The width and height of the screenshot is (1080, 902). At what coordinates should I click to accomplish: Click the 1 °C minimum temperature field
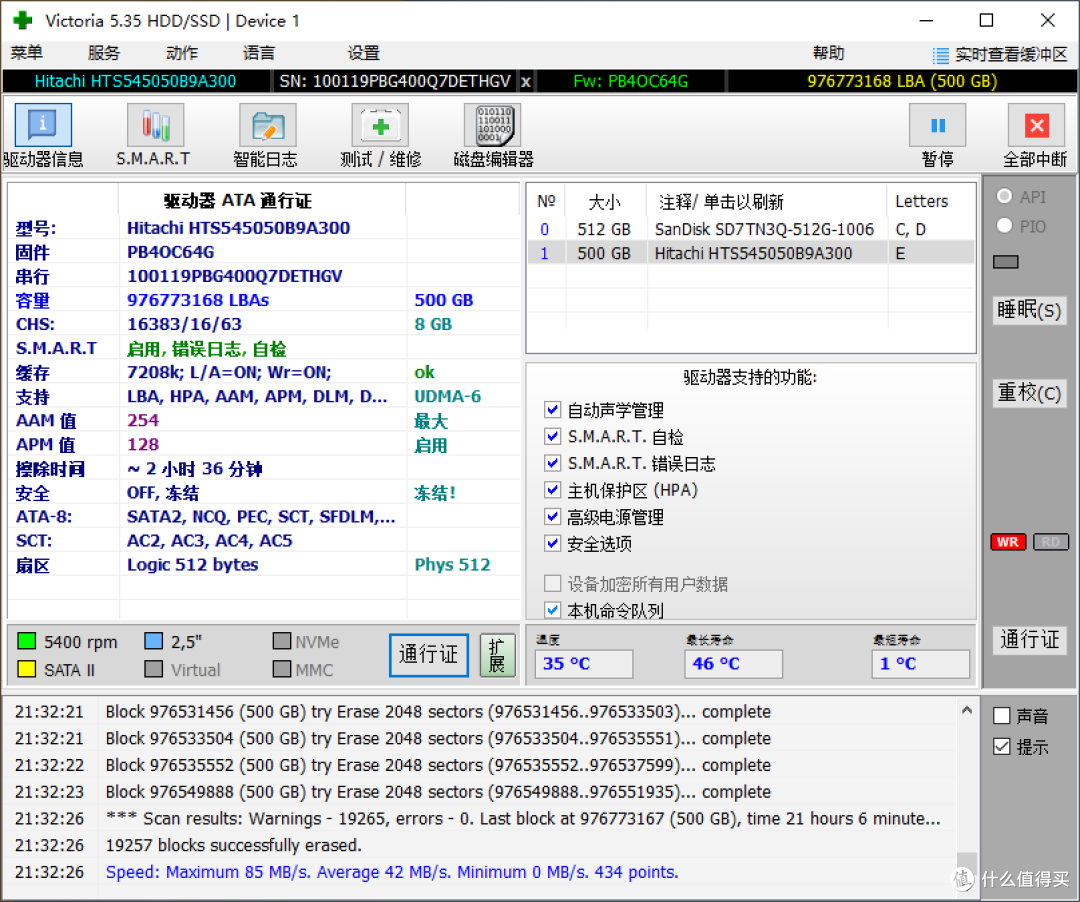(921, 664)
